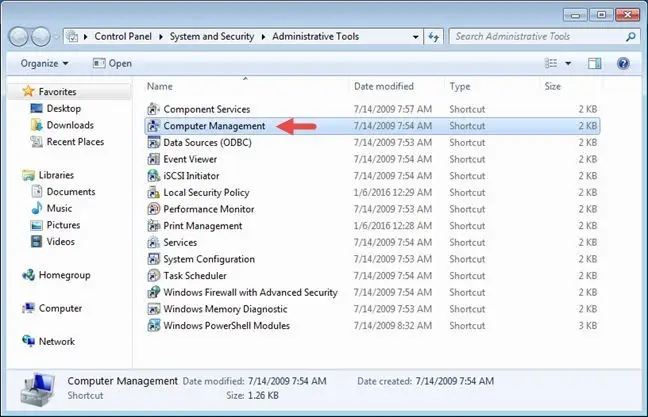This screenshot has height=417, width=648.
Task: Open the Help question mark icon
Action: tap(623, 63)
